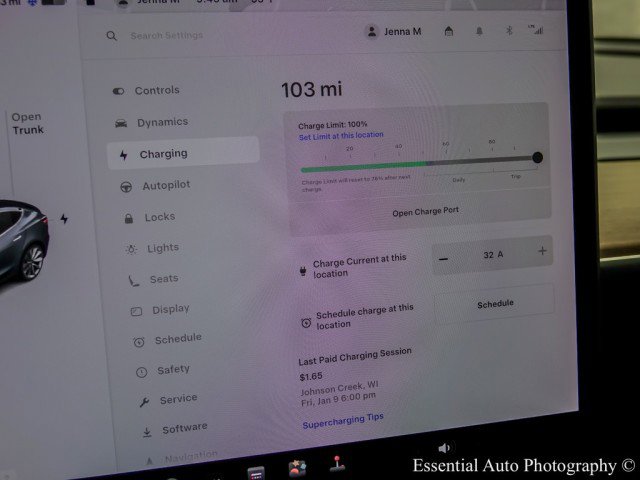Viewport: 640px width, 480px height.
Task: Go to the Display settings
Action: (x=170, y=309)
